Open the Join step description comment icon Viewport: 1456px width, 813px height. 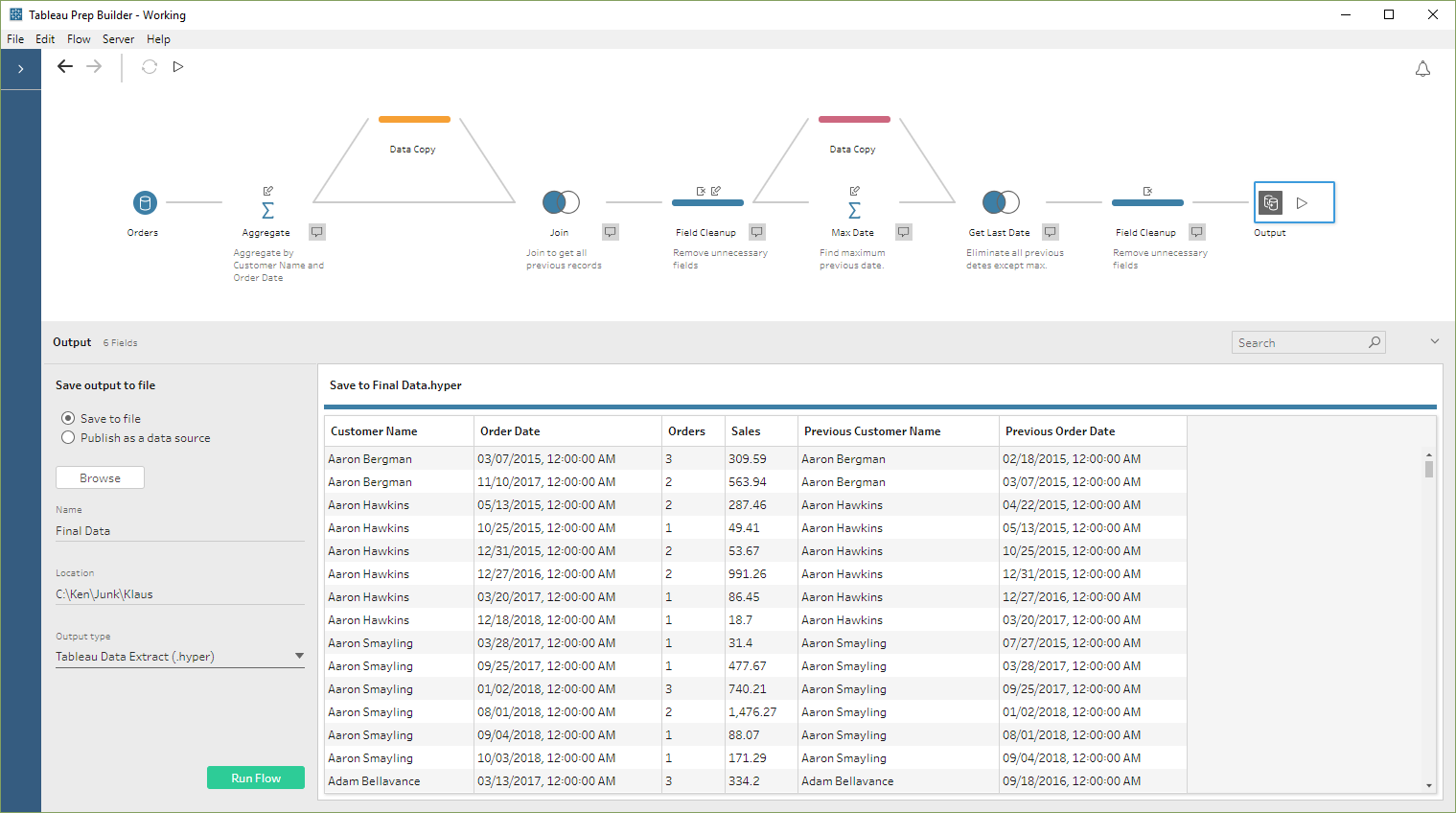click(611, 232)
